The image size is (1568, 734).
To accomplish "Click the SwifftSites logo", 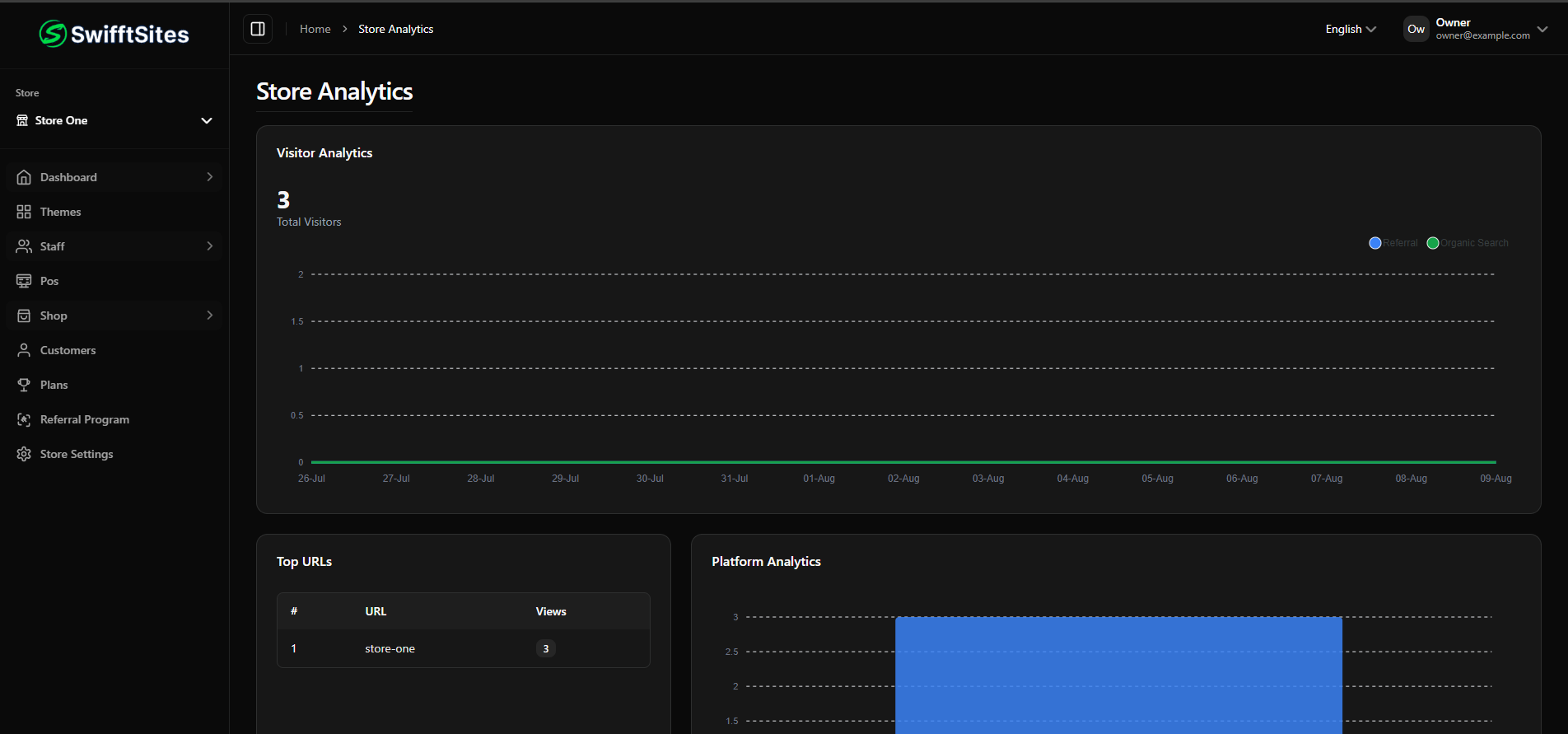I will [x=114, y=34].
